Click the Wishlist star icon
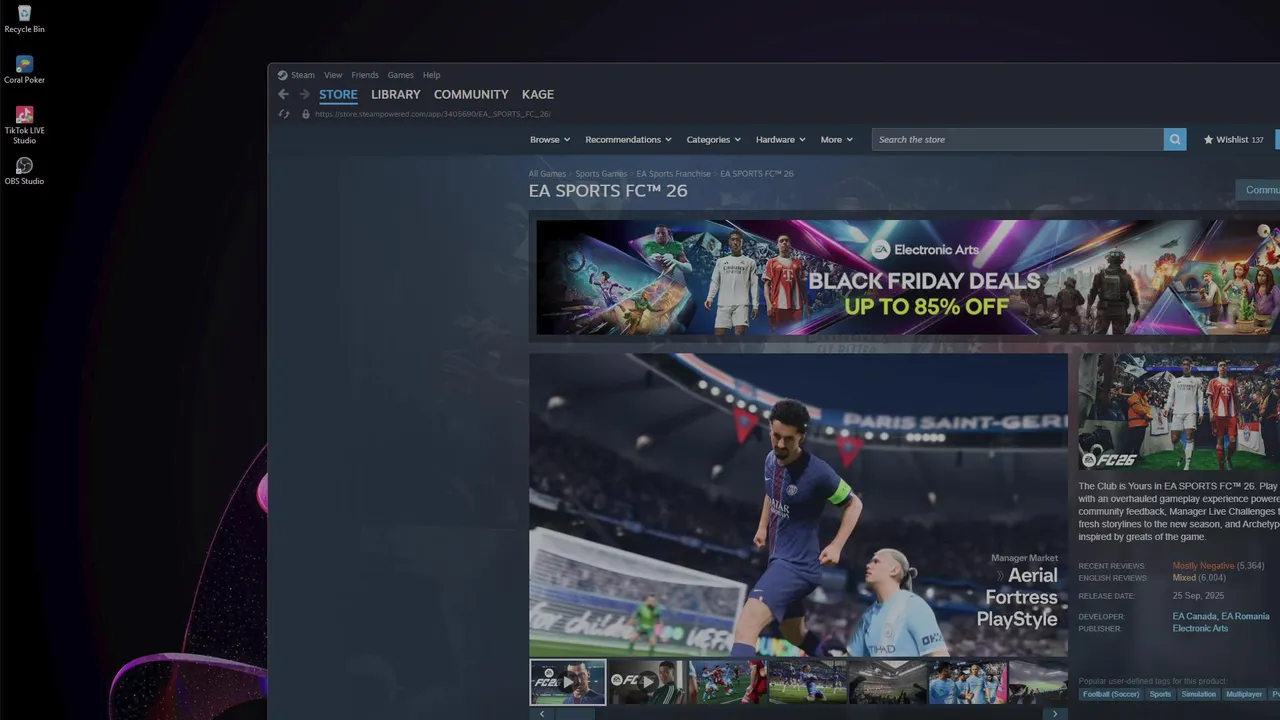Screen dimensions: 1280x720 (x=1208, y=140)
